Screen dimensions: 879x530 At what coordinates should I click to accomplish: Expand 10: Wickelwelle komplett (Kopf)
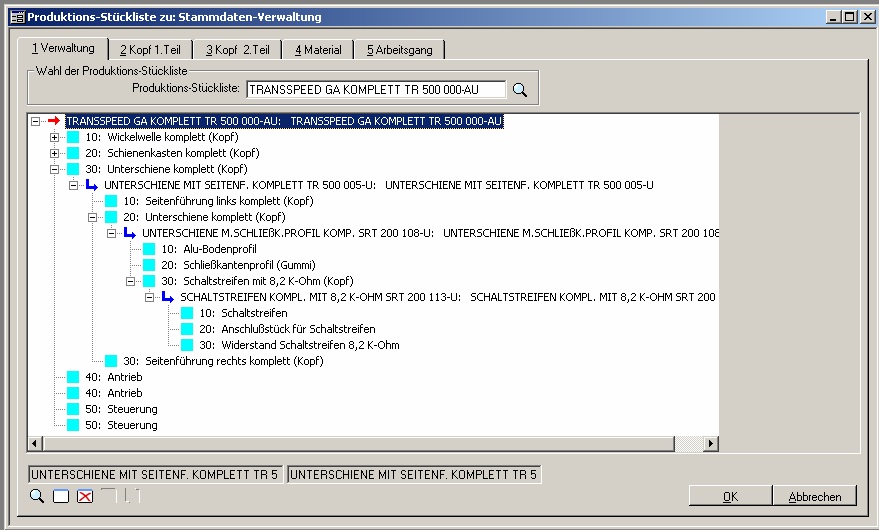point(54,137)
